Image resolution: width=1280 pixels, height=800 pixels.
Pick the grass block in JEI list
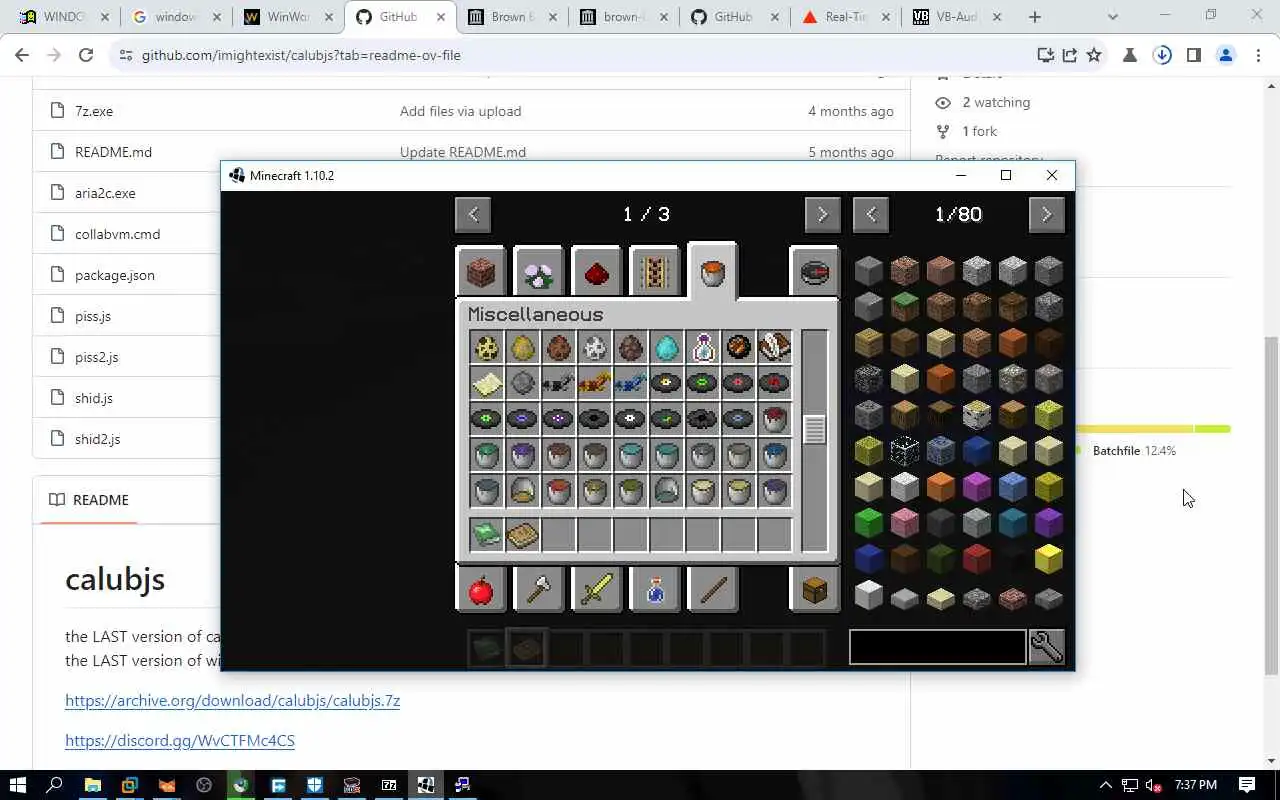(x=904, y=305)
